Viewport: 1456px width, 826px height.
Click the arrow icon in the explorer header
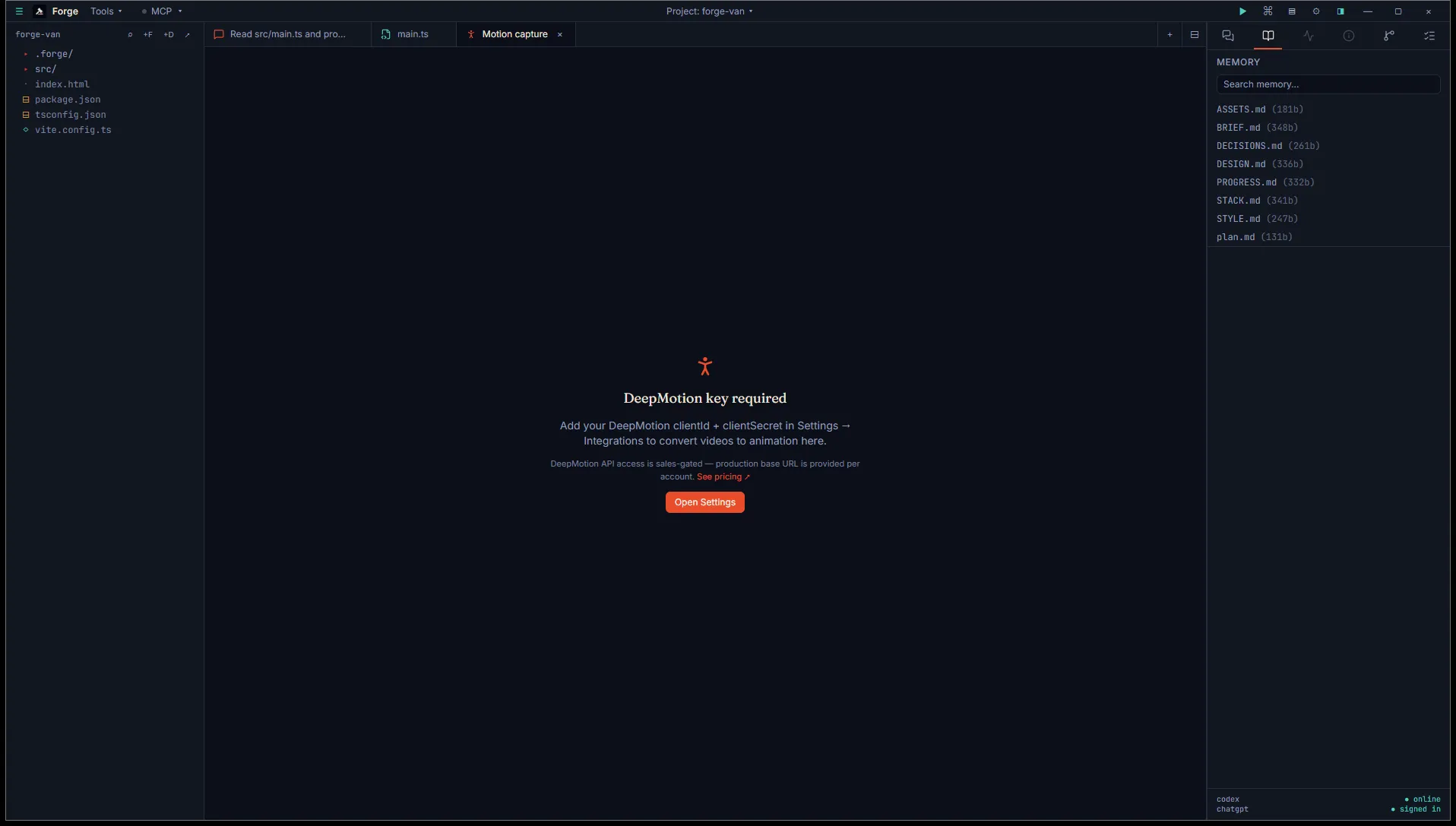pyautogui.click(x=188, y=34)
